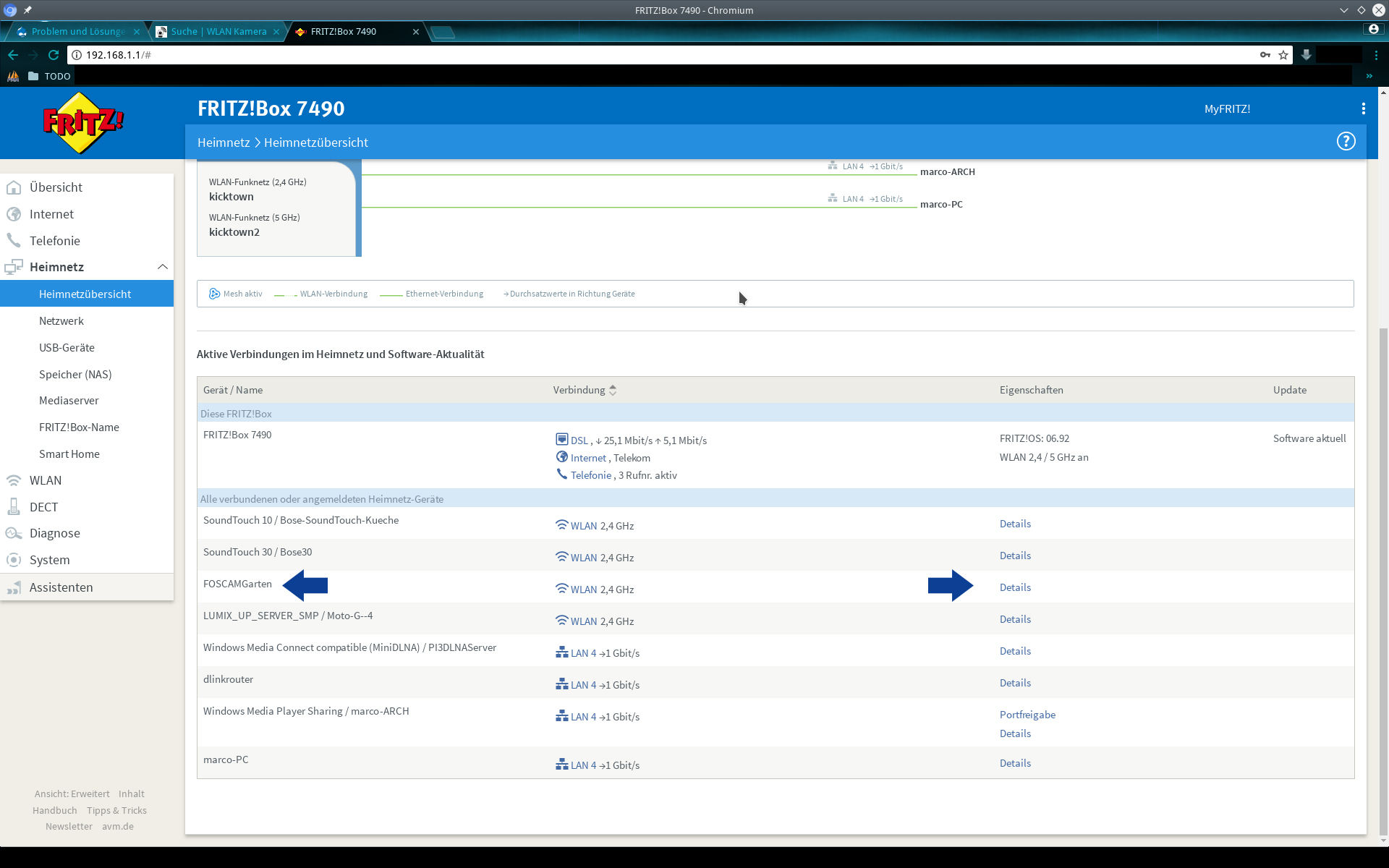Open the three-dot FRITZ!Box menu
This screenshot has width=1389, height=868.
point(1364,109)
